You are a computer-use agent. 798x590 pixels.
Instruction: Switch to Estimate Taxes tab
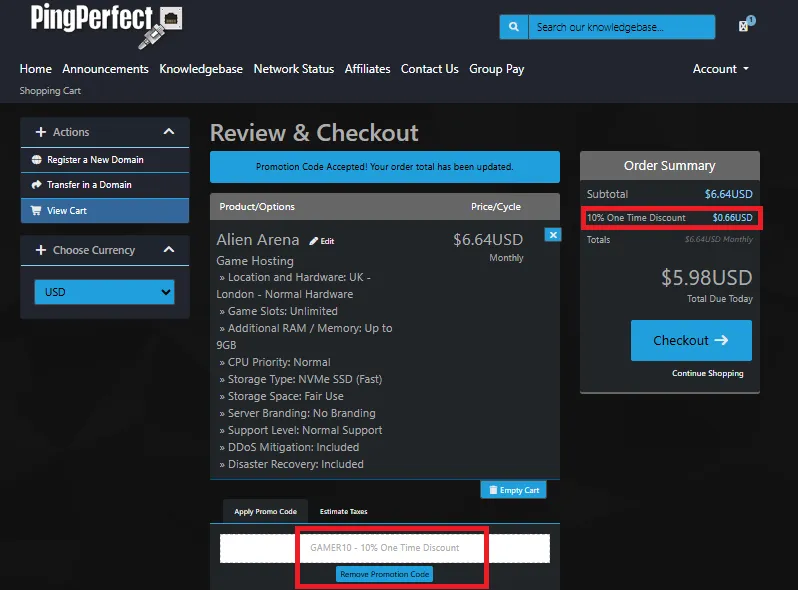pyautogui.click(x=344, y=511)
